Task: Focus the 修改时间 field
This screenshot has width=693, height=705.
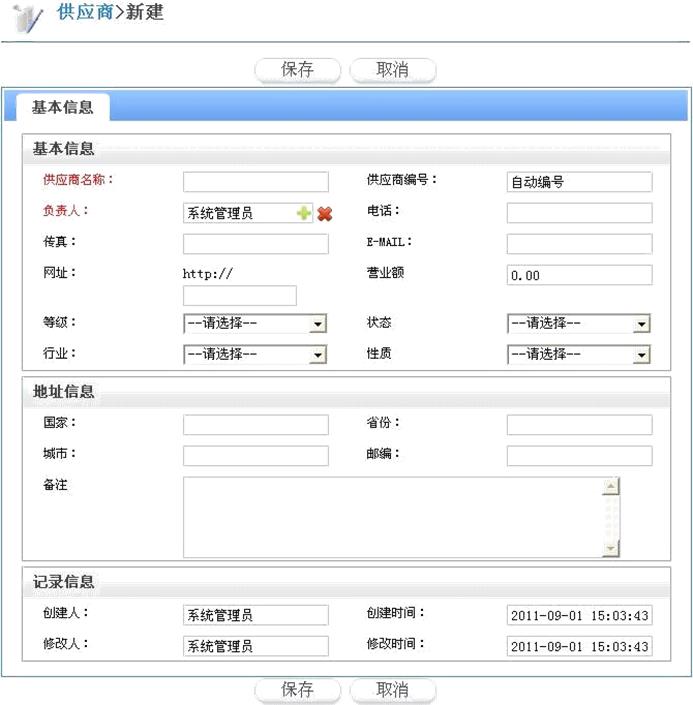Action: (x=579, y=646)
